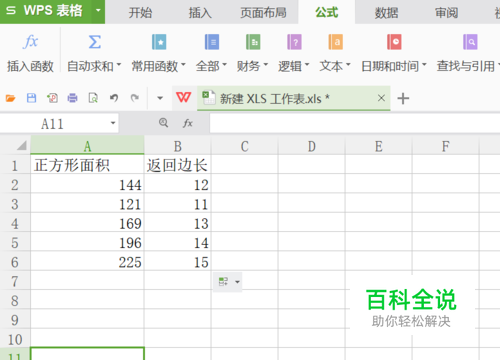Click the select-all corner triangle
This screenshot has height=360, width=500.
click(x=22, y=146)
